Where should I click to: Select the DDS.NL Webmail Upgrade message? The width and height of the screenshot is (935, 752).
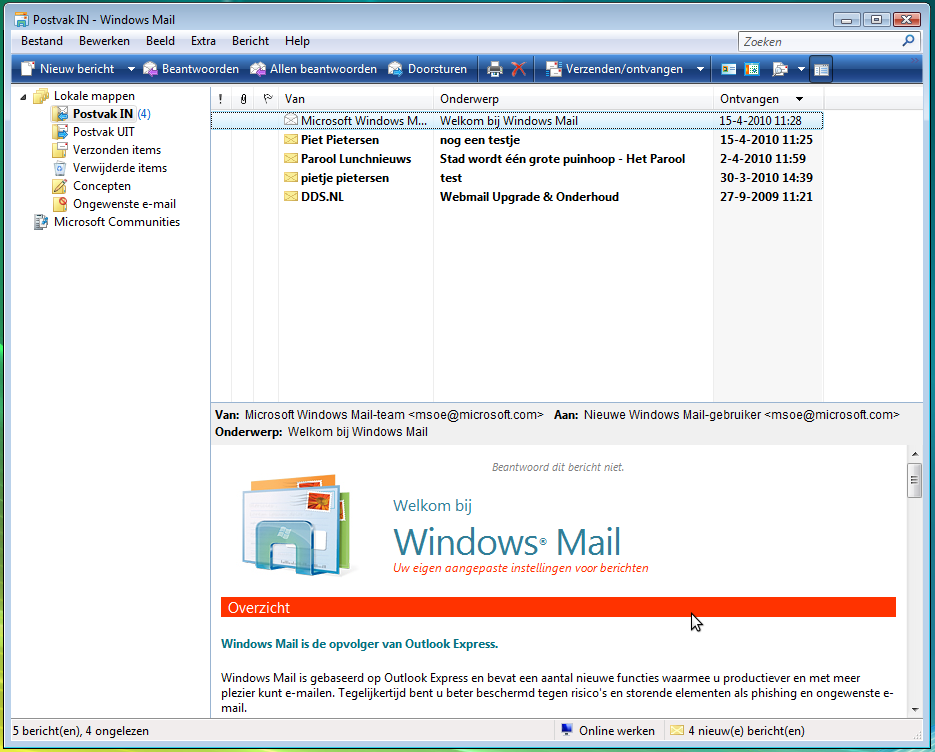[517, 197]
